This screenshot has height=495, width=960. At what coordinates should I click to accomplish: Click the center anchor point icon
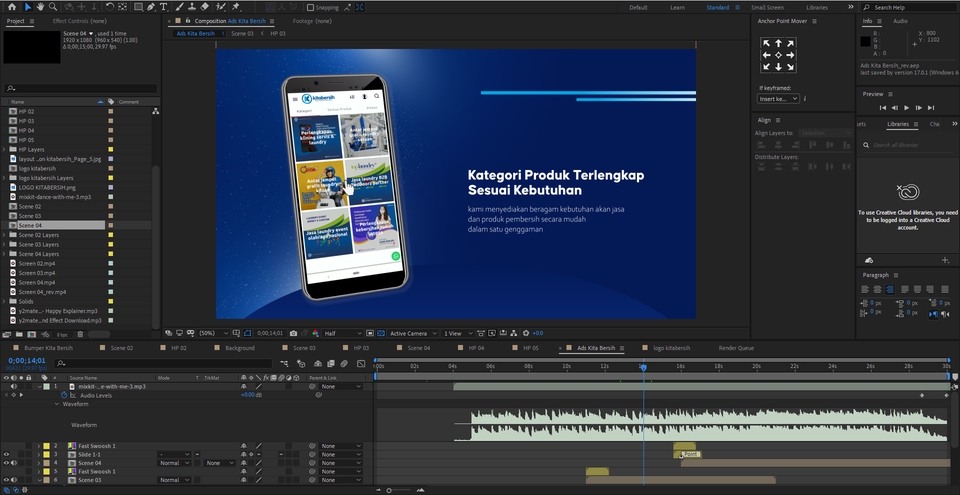778,55
